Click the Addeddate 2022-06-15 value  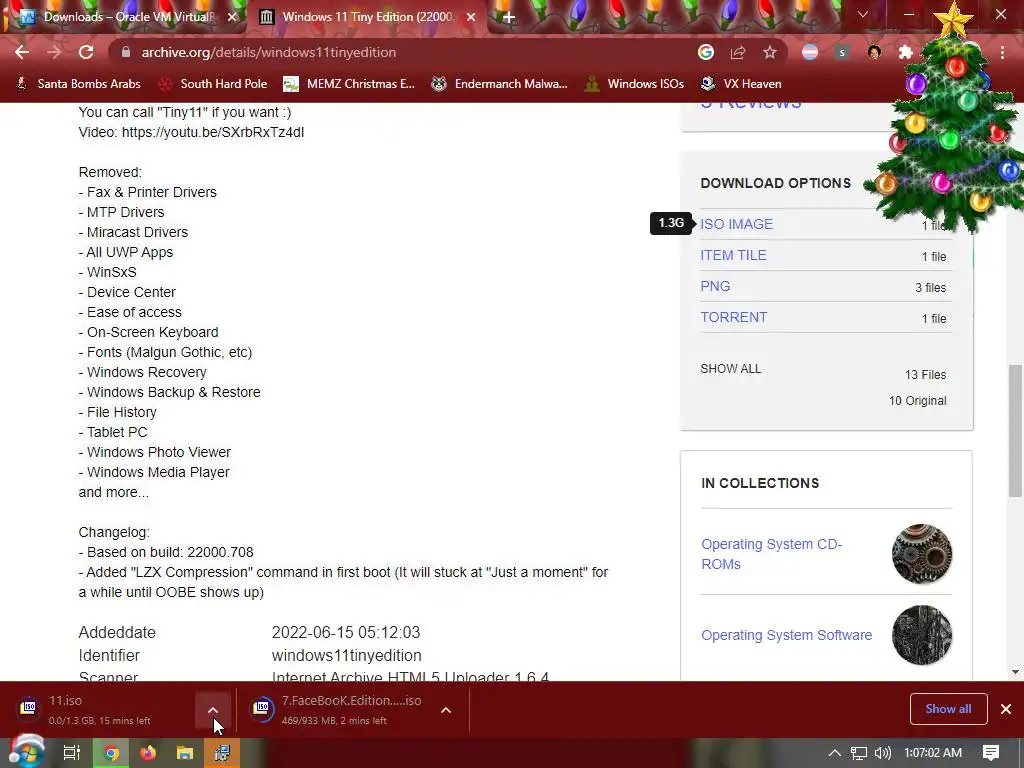345,632
